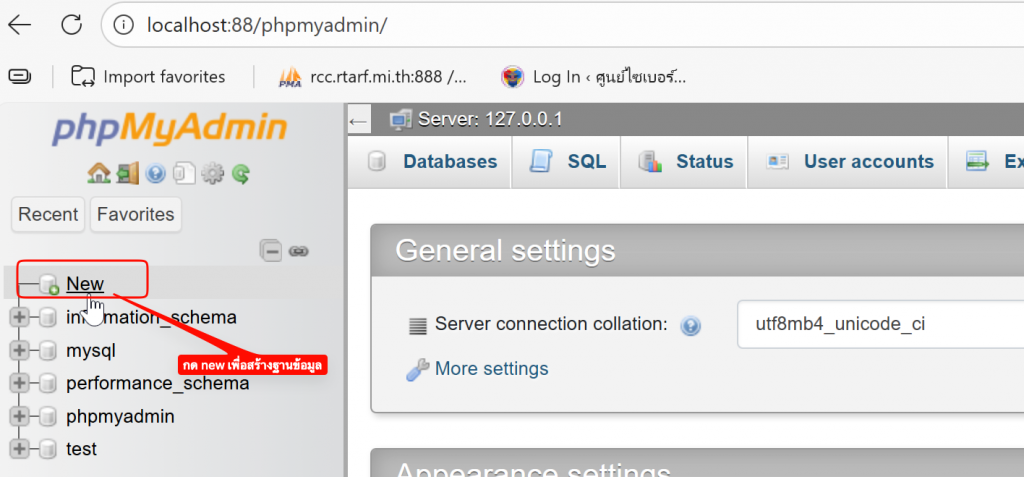Toggle the link with main panel icon

point(298,251)
